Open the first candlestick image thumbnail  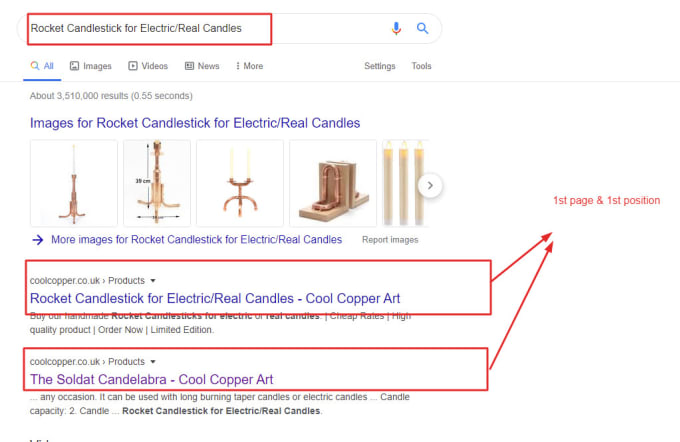[x=73, y=182]
